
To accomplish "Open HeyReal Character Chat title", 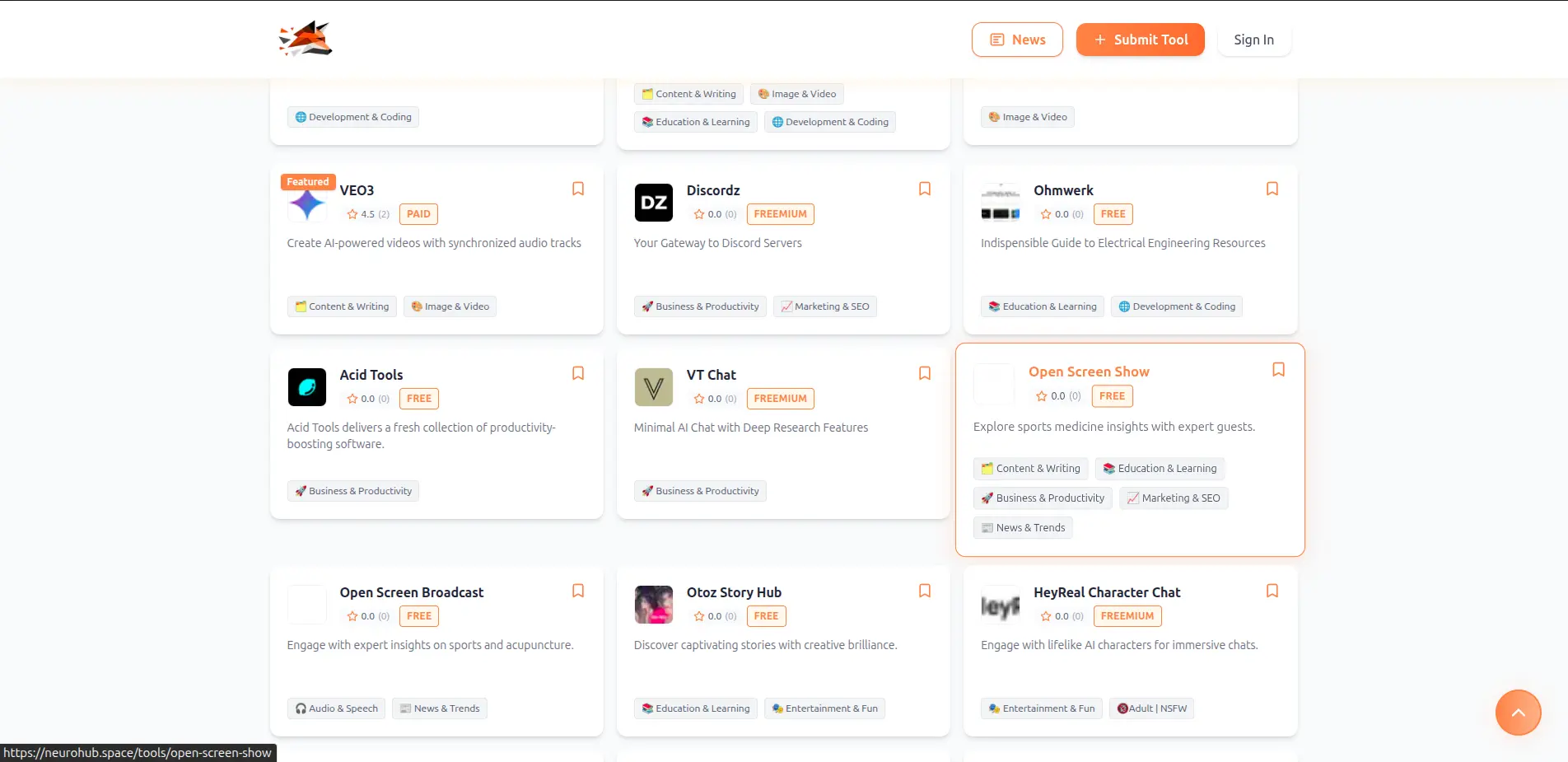I will point(1107,592).
